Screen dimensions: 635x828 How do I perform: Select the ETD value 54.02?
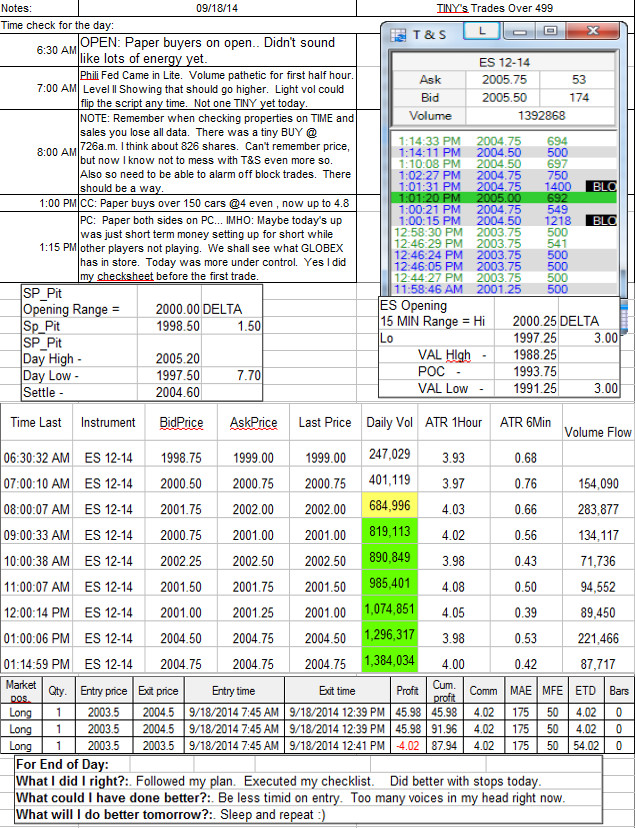585,746
